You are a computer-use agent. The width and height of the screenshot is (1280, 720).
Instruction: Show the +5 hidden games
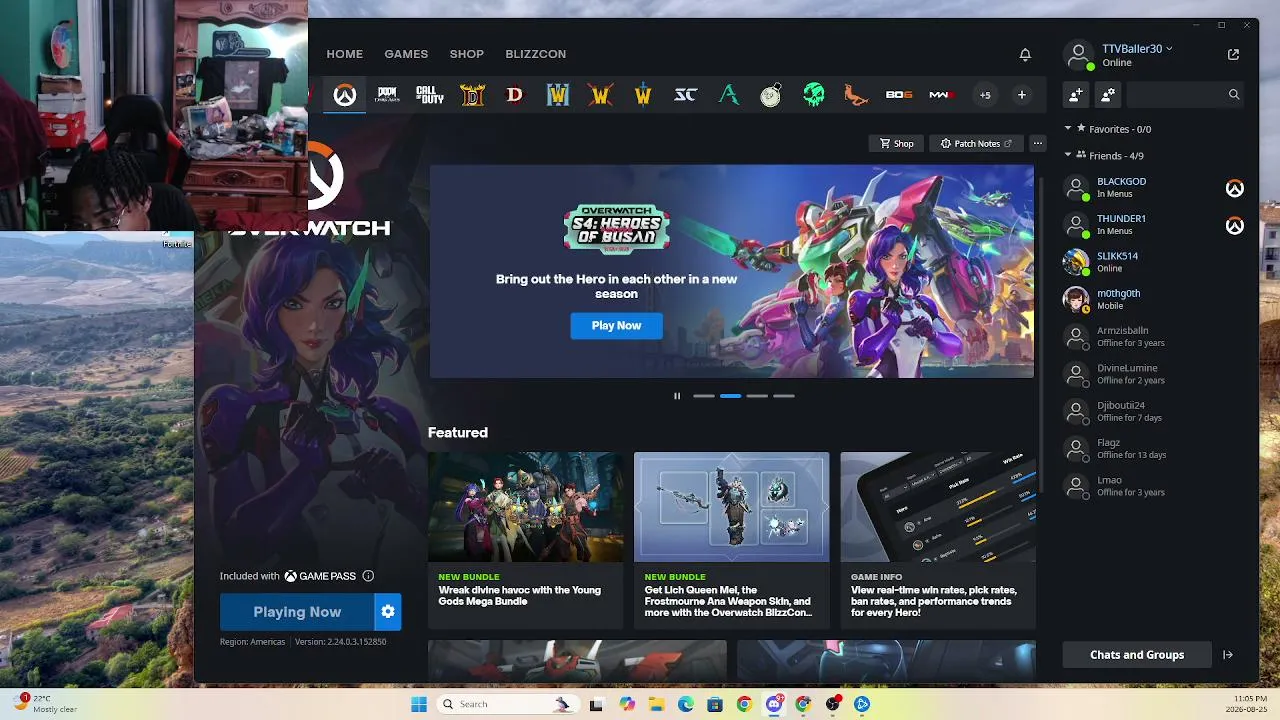(x=985, y=95)
